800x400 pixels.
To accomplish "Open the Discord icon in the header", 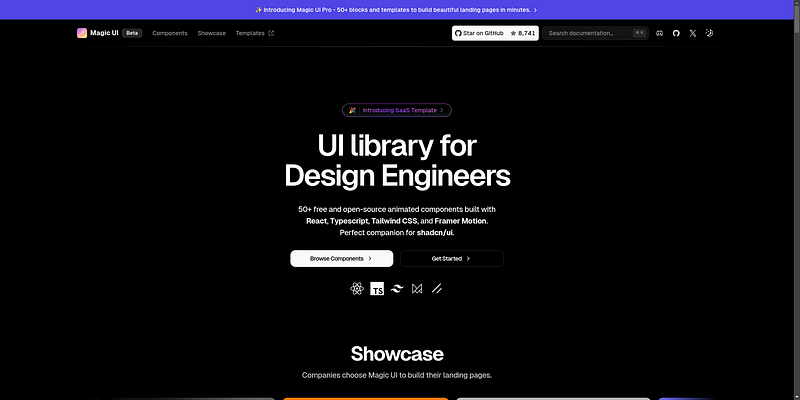I will click(658, 33).
